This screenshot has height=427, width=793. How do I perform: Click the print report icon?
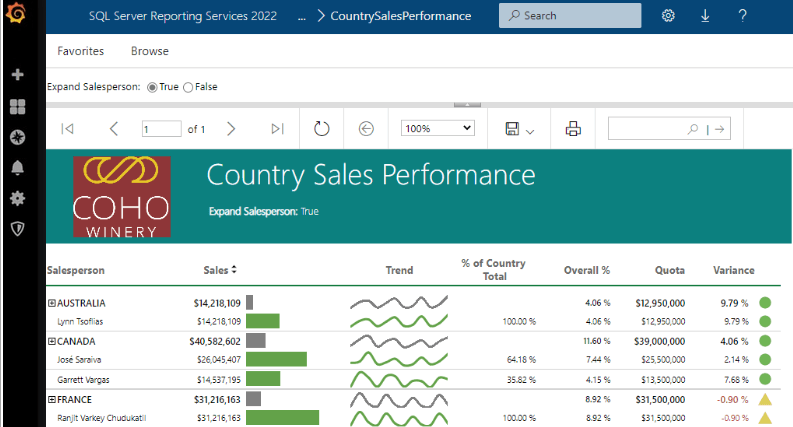(x=573, y=129)
